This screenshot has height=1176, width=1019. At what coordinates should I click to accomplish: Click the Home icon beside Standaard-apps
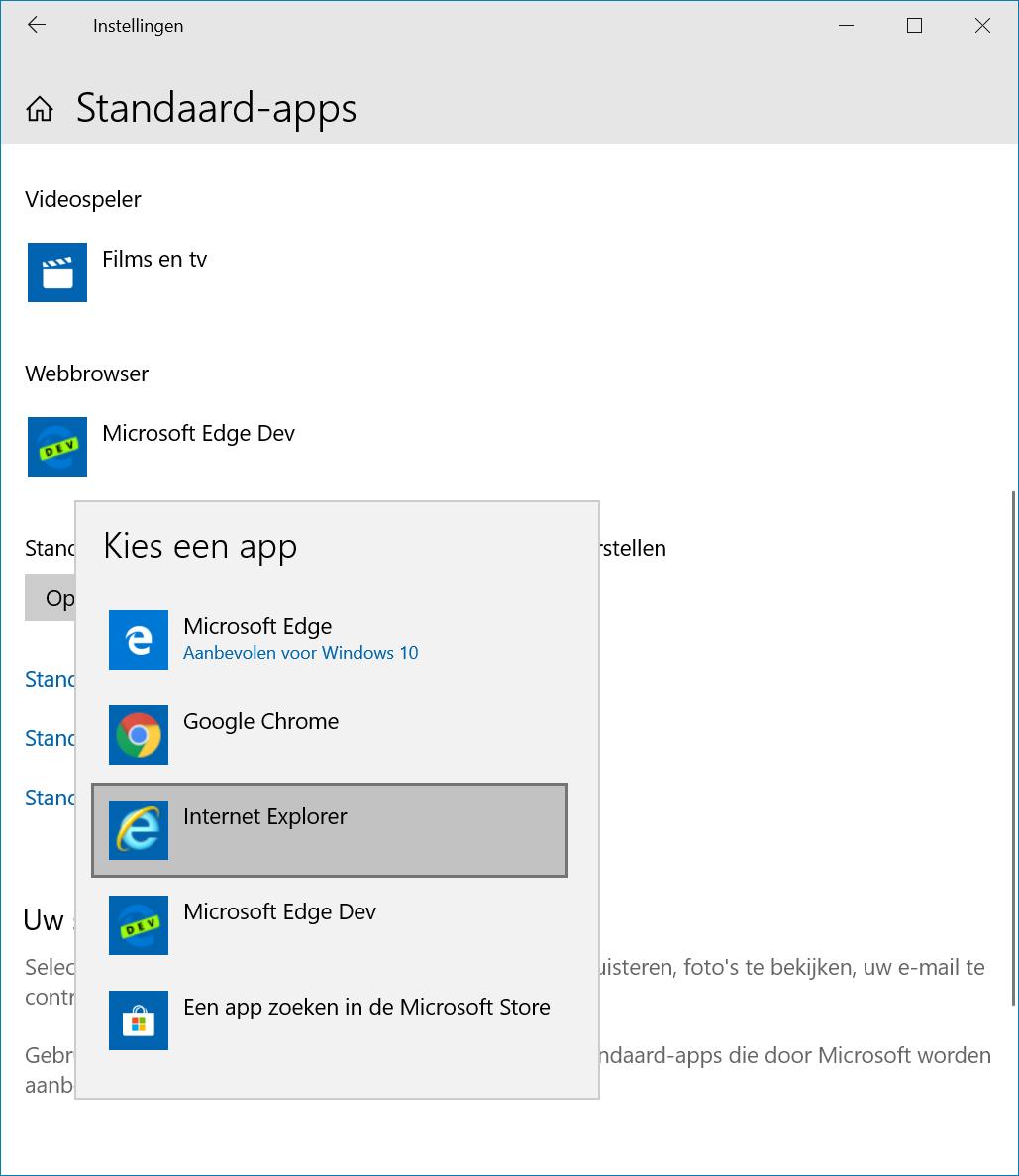[40, 109]
